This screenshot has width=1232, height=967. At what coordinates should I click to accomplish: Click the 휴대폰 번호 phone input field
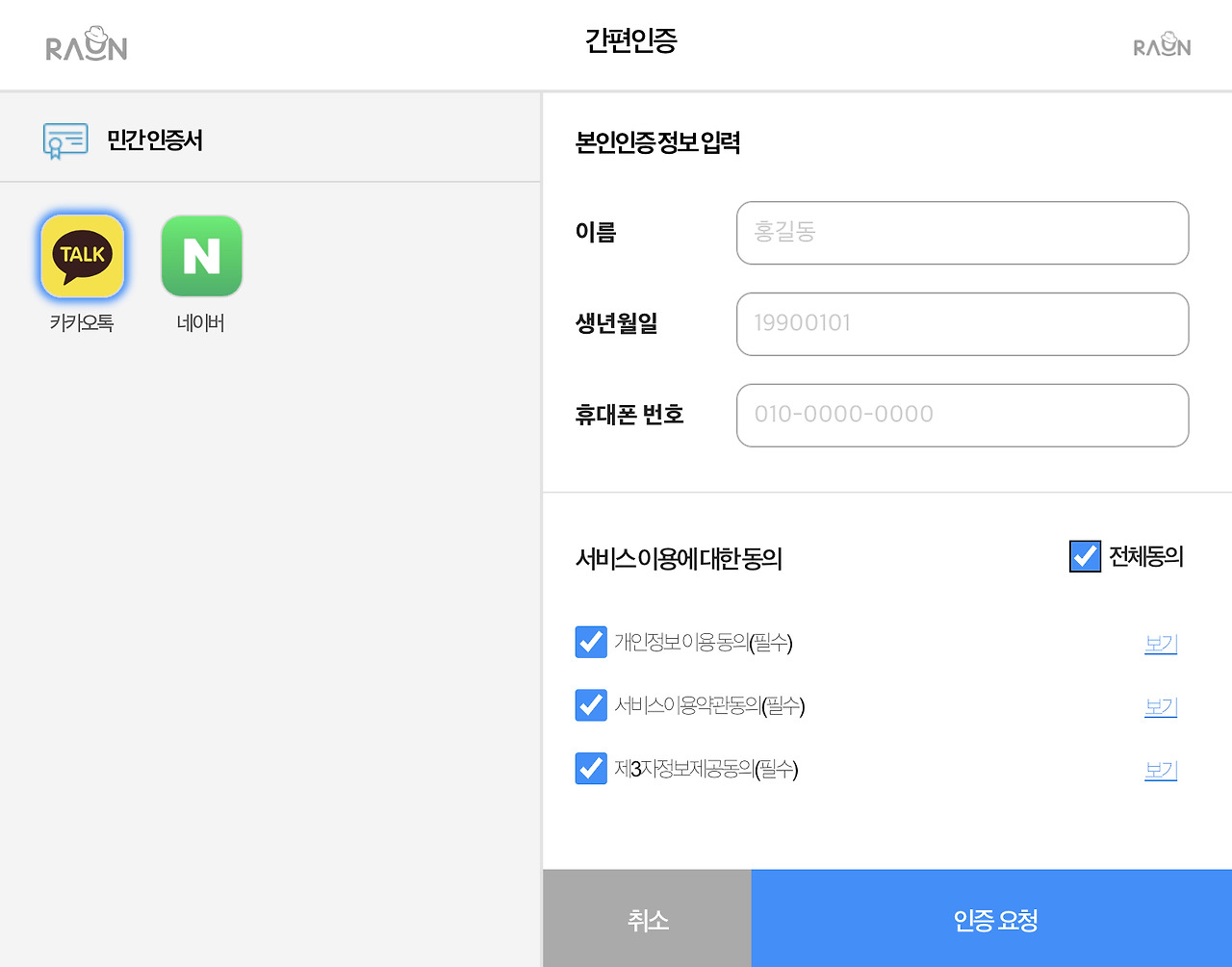[962, 415]
